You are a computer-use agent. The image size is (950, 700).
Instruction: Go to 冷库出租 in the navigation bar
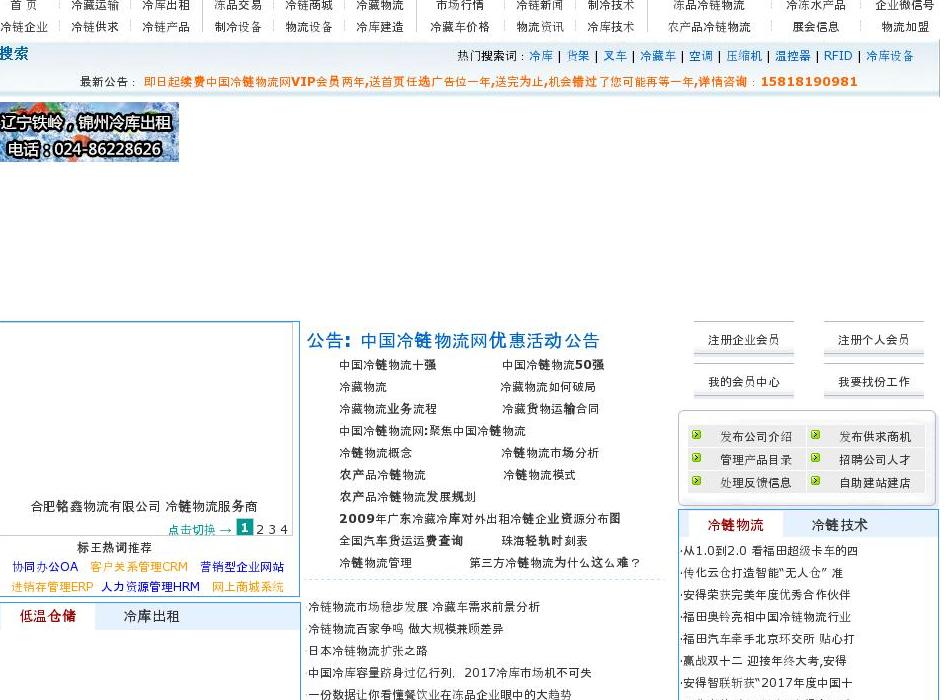point(166,5)
